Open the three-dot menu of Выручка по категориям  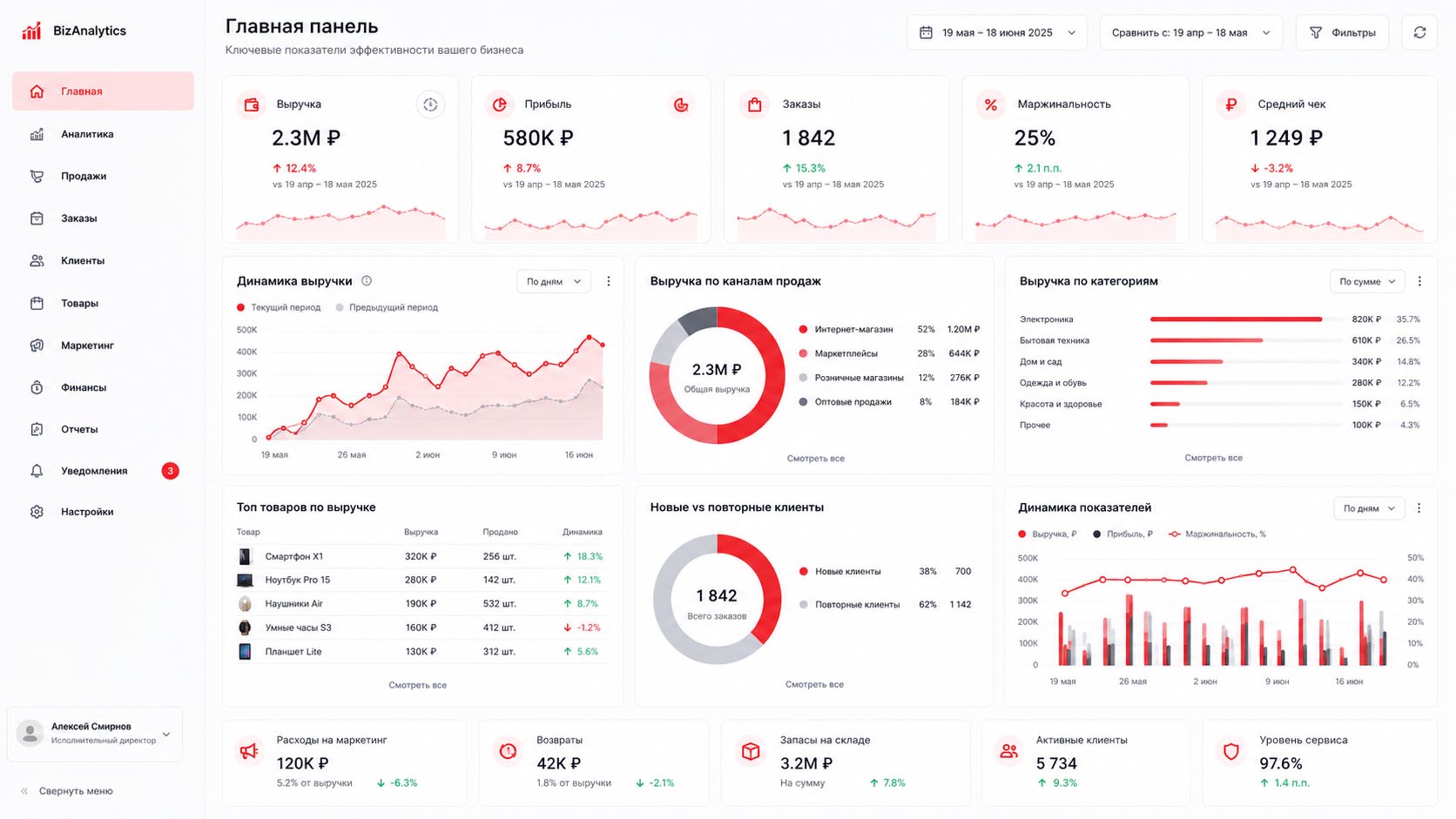[1419, 281]
